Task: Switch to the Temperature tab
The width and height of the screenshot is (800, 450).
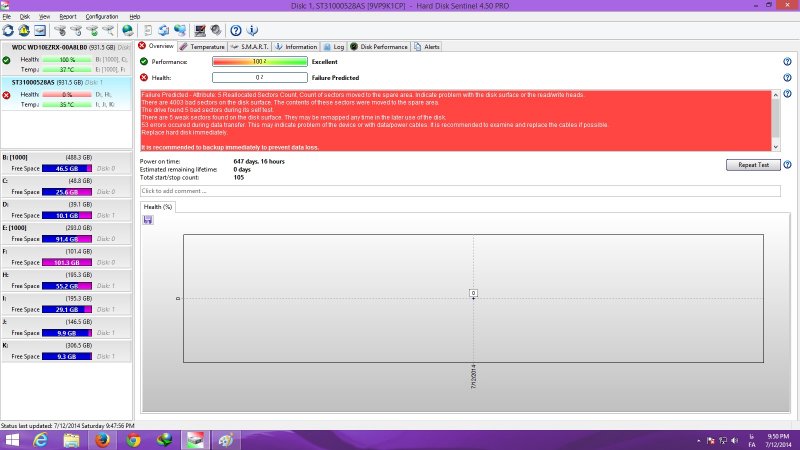Action: click(202, 46)
